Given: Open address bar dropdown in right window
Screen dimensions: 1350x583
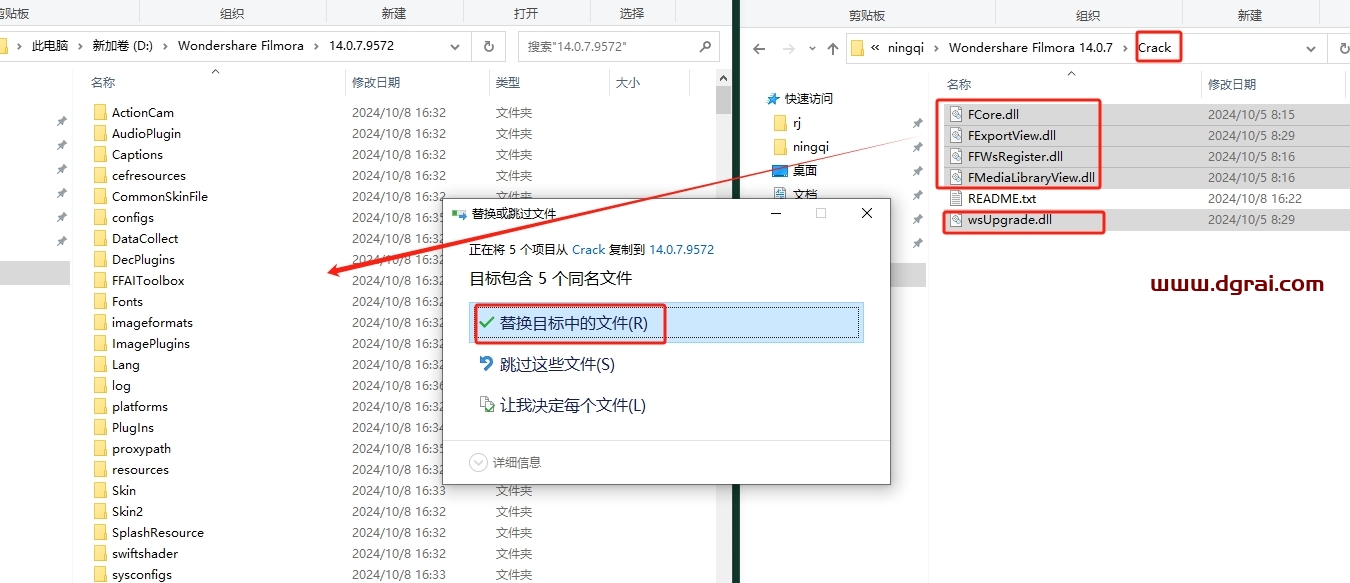Looking at the screenshot, I should pos(1311,48).
